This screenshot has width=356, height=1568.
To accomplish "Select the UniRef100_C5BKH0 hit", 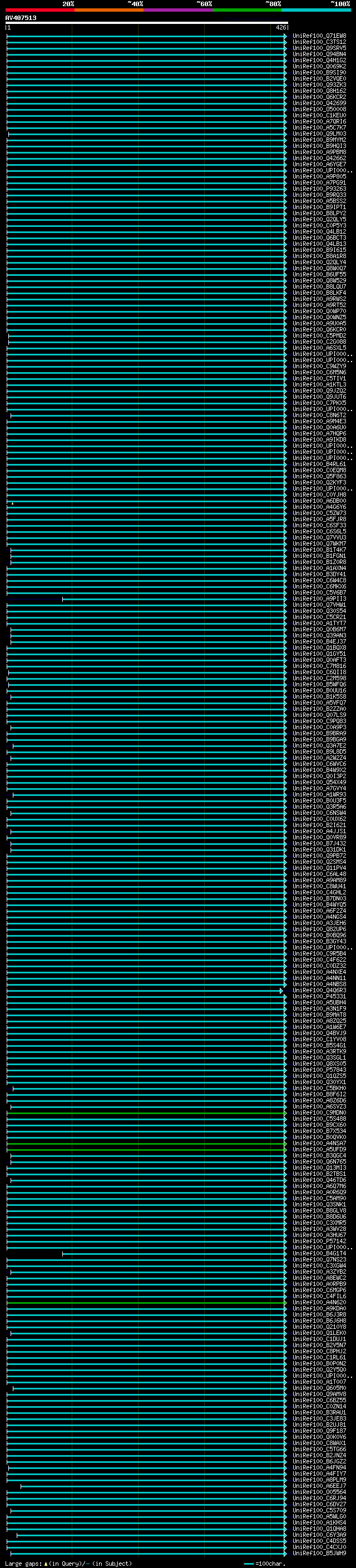I will click(319, 1089).
